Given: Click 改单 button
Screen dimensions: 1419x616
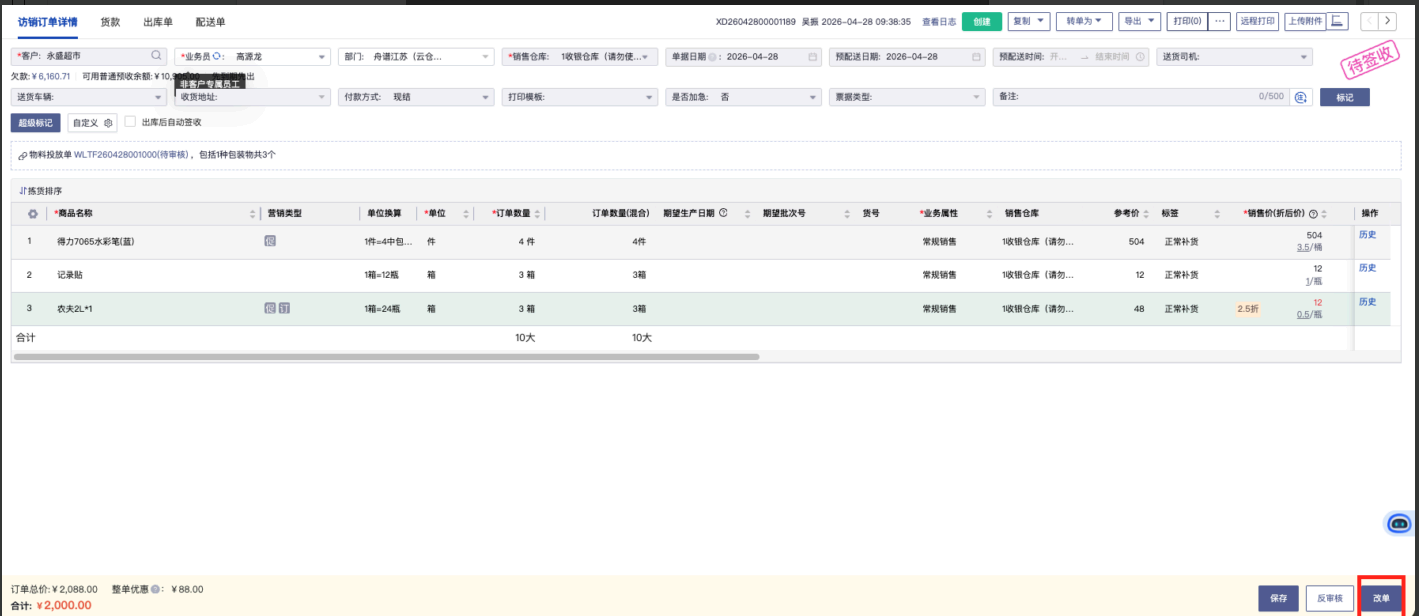Looking at the screenshot, I should pos(1381,598).
